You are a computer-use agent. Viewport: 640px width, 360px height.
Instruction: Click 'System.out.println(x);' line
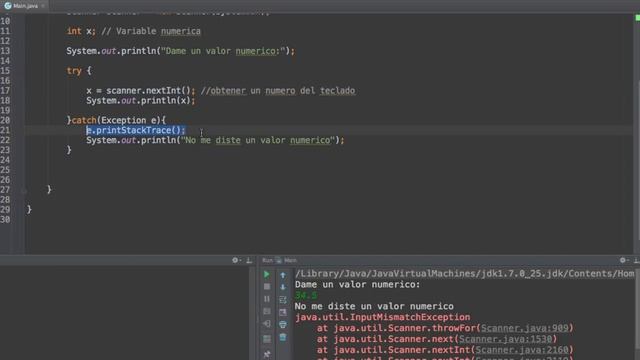point(141,100)
